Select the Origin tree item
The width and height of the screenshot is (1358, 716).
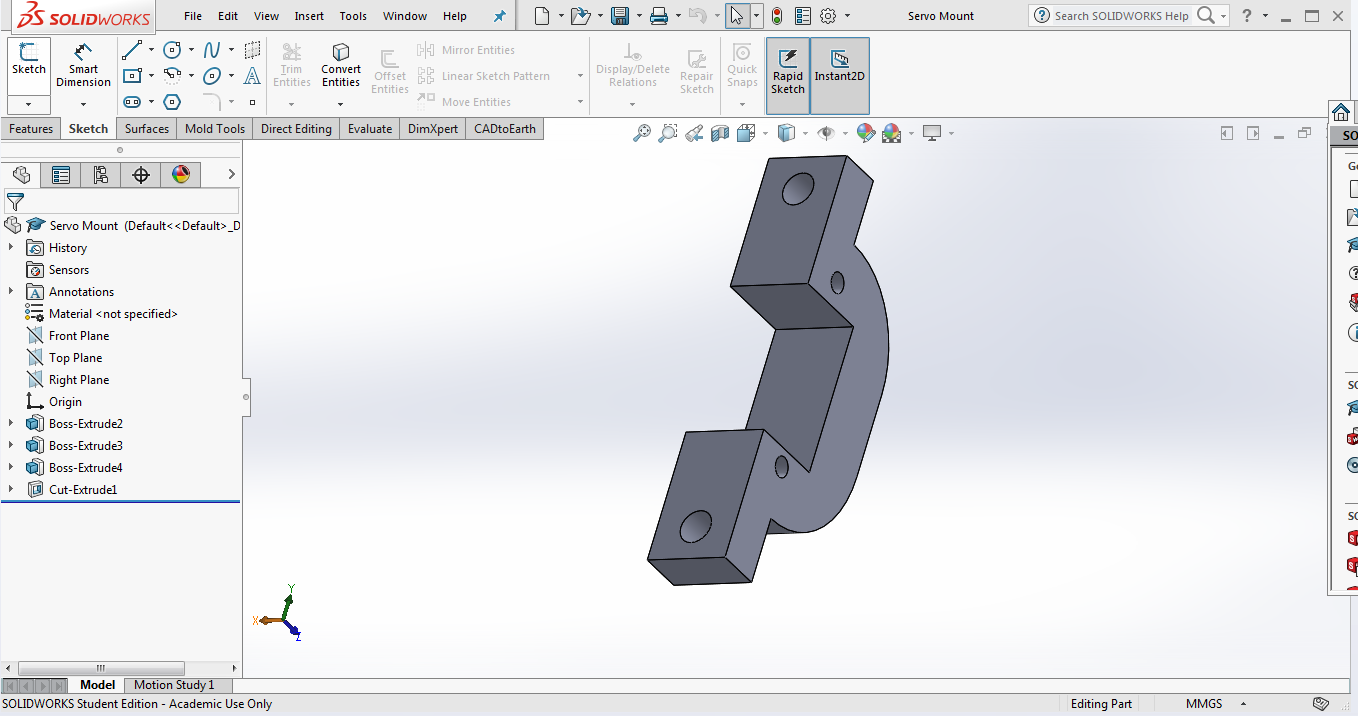point(65,402)
